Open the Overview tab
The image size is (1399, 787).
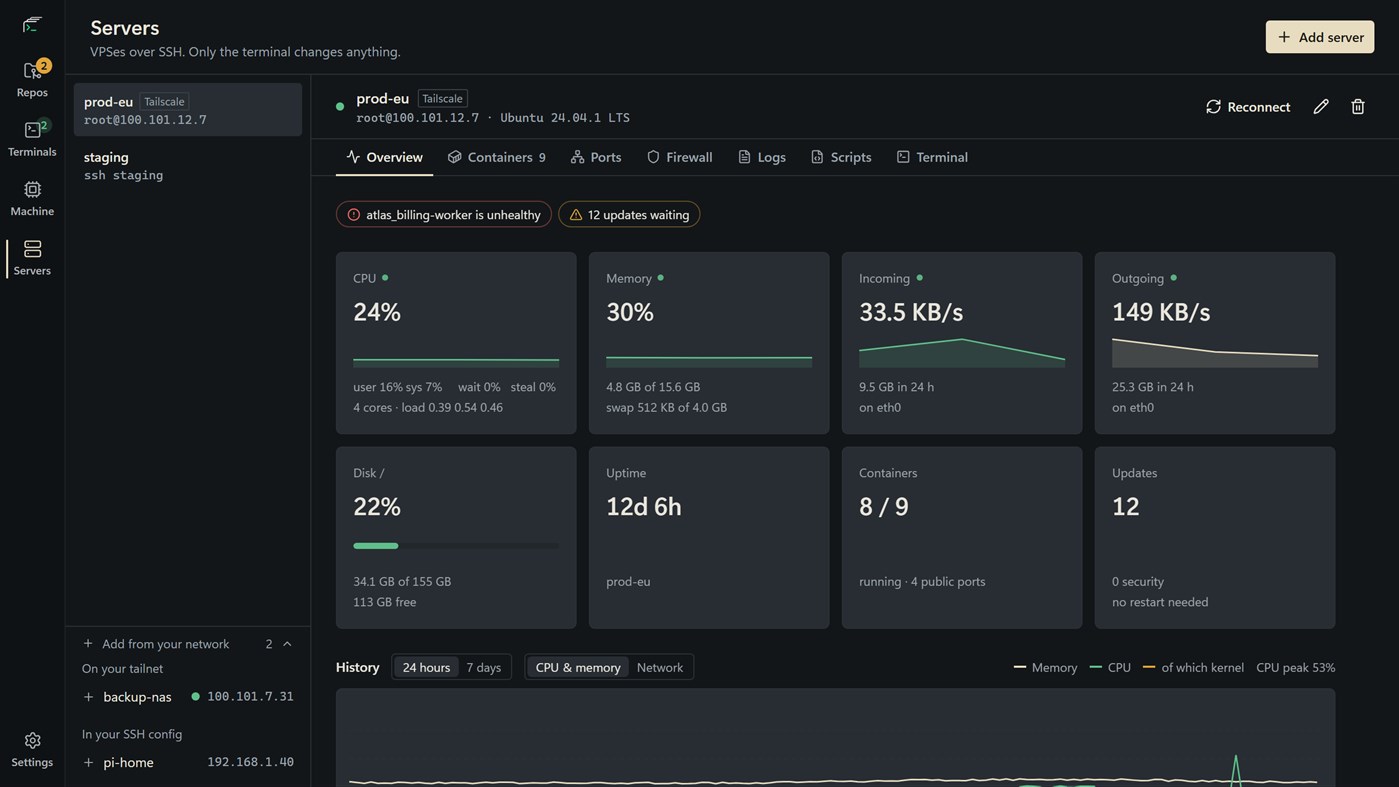[384, 157]
